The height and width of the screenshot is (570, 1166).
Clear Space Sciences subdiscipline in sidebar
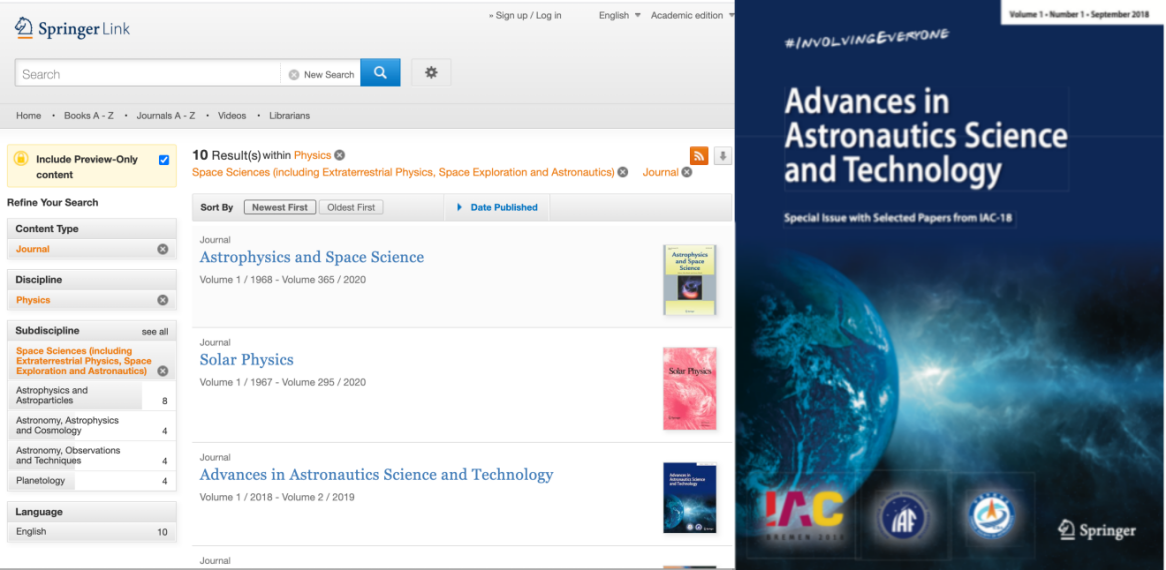163,371
